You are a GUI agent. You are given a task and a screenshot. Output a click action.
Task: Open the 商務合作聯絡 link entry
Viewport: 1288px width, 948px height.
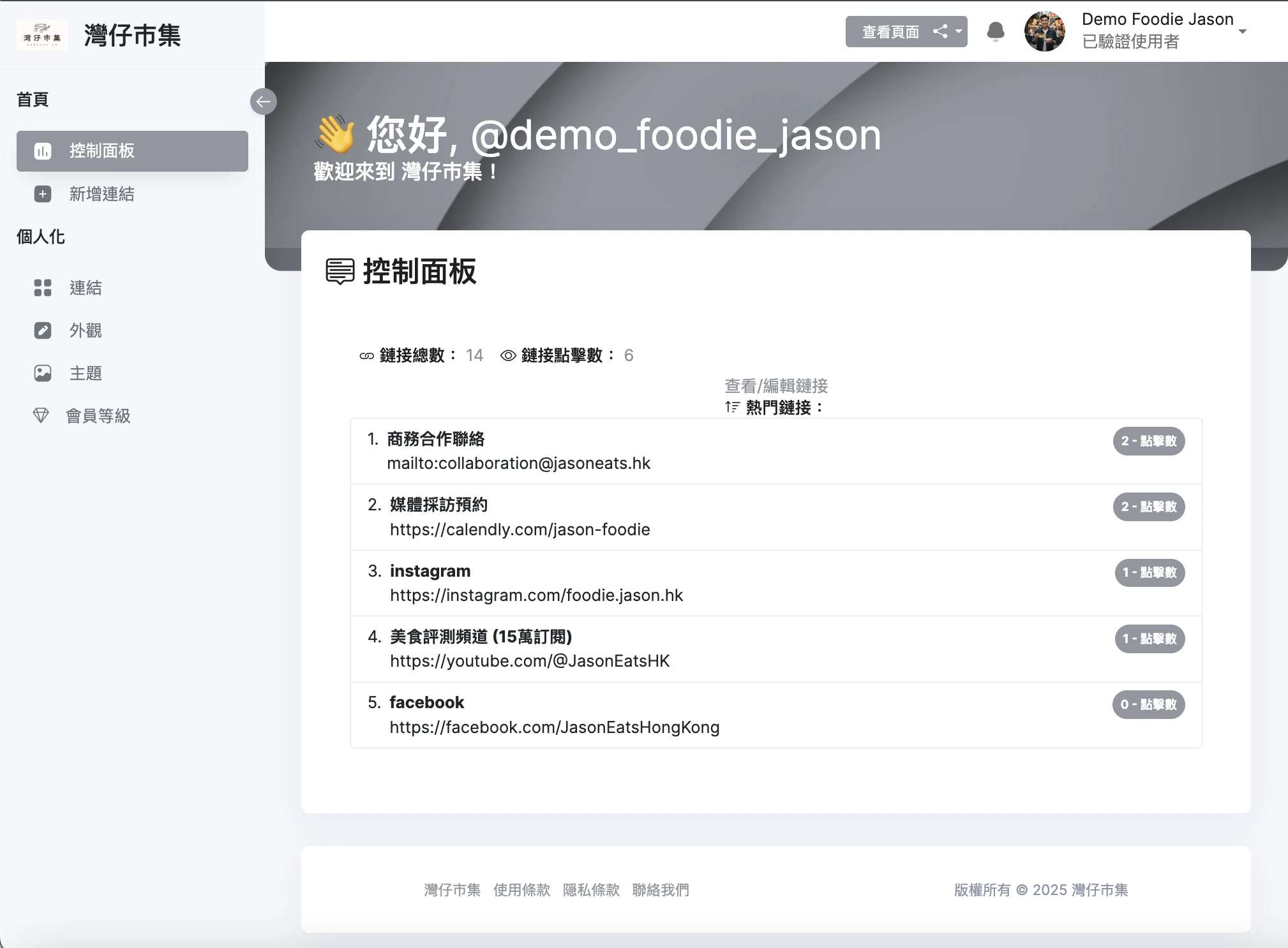[x=776, y=451]
